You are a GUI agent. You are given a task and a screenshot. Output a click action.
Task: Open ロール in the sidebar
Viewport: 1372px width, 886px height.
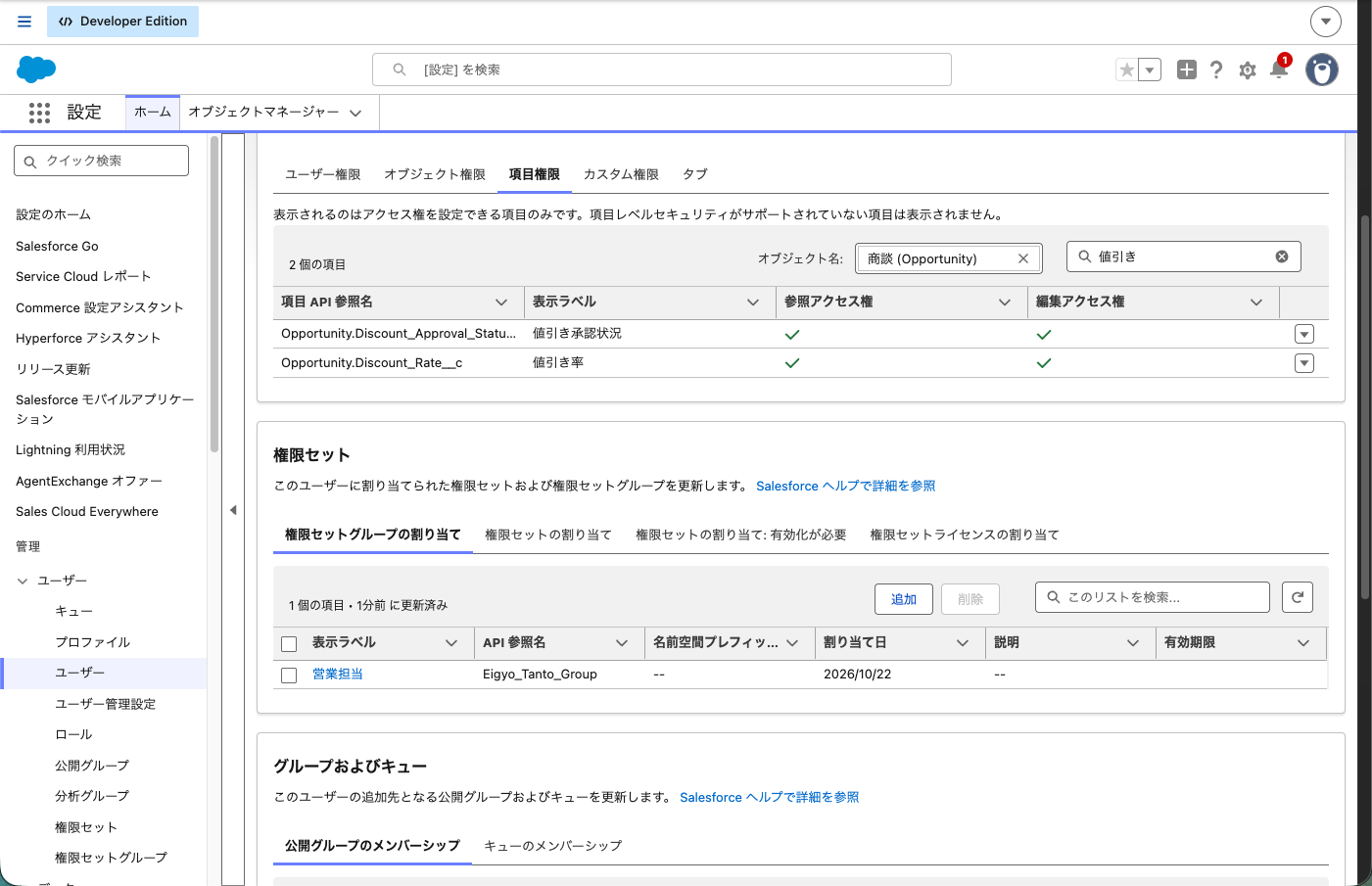point(73,734)
